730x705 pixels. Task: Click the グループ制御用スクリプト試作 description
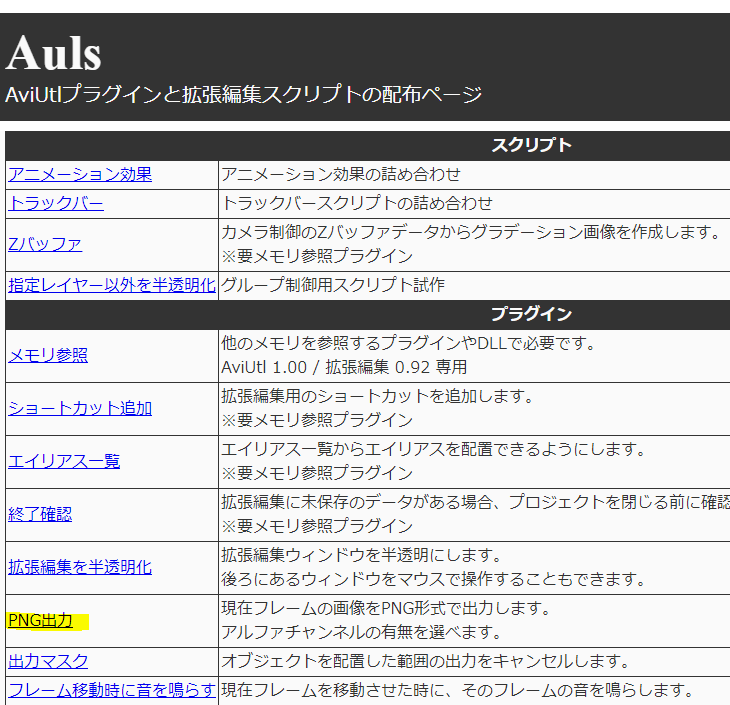pyautogui.click(x=333, y=285)
